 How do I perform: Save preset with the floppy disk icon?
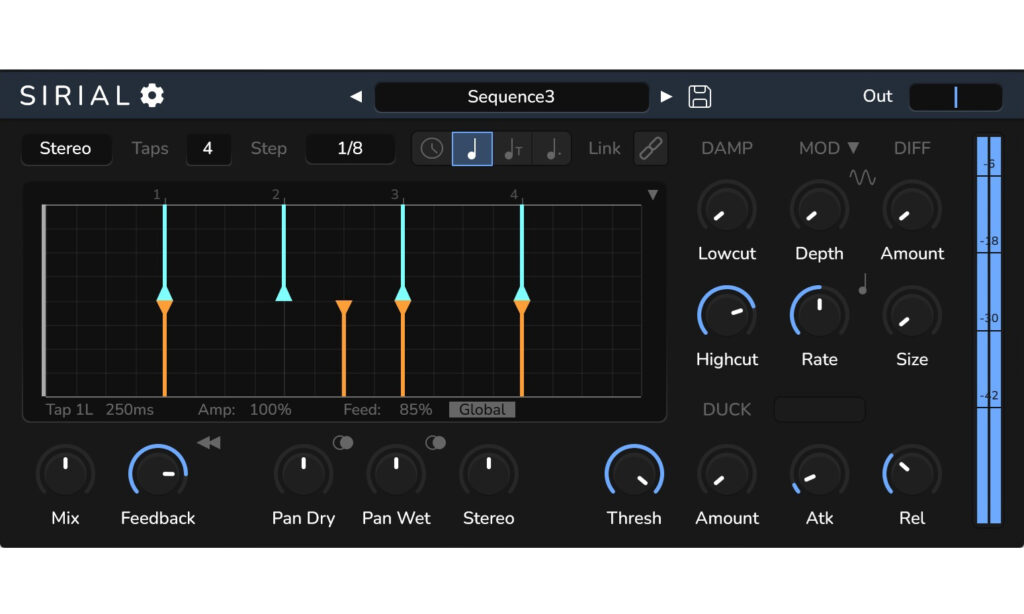(700, 96)
